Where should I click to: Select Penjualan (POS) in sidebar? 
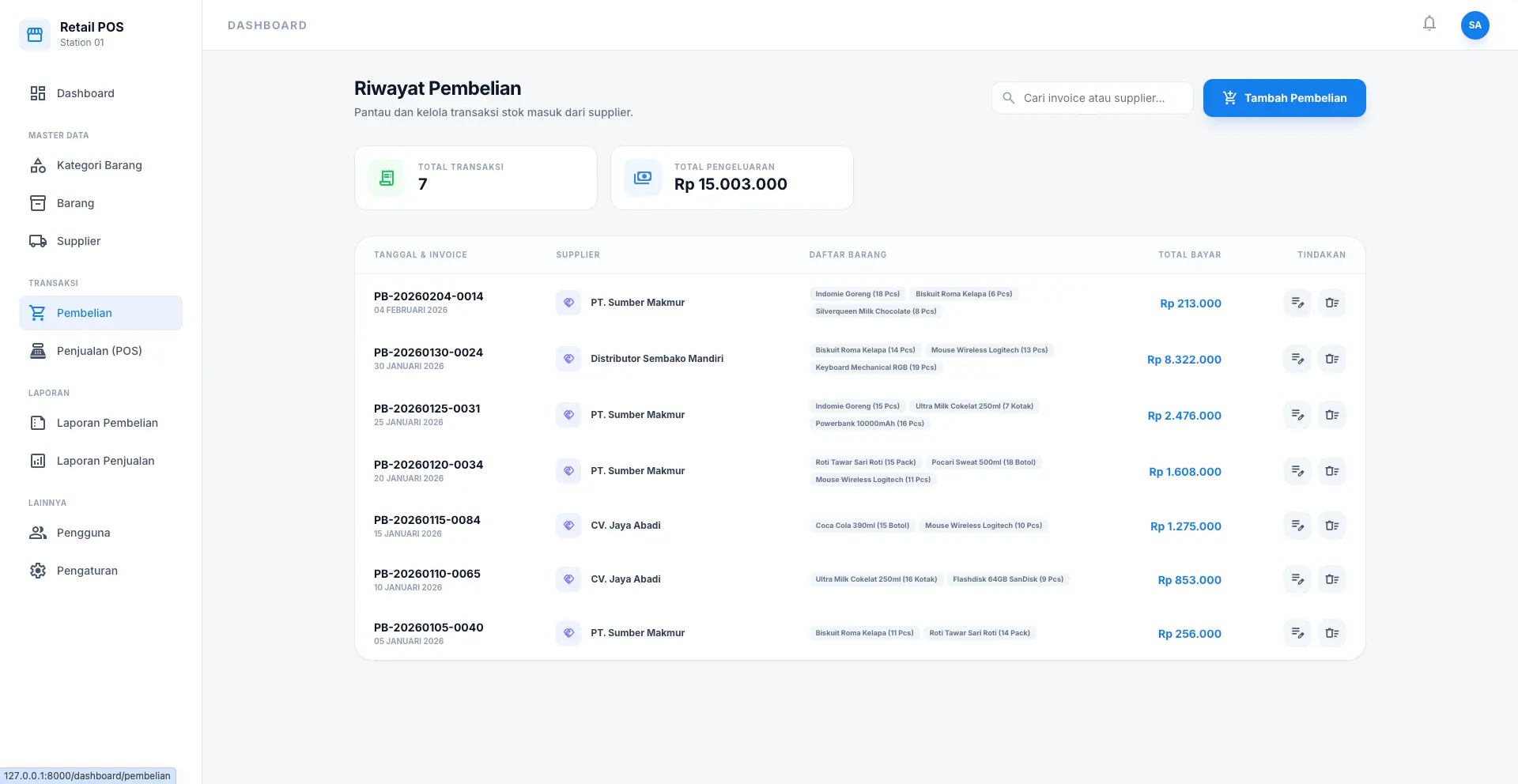[x=99, y=351]
